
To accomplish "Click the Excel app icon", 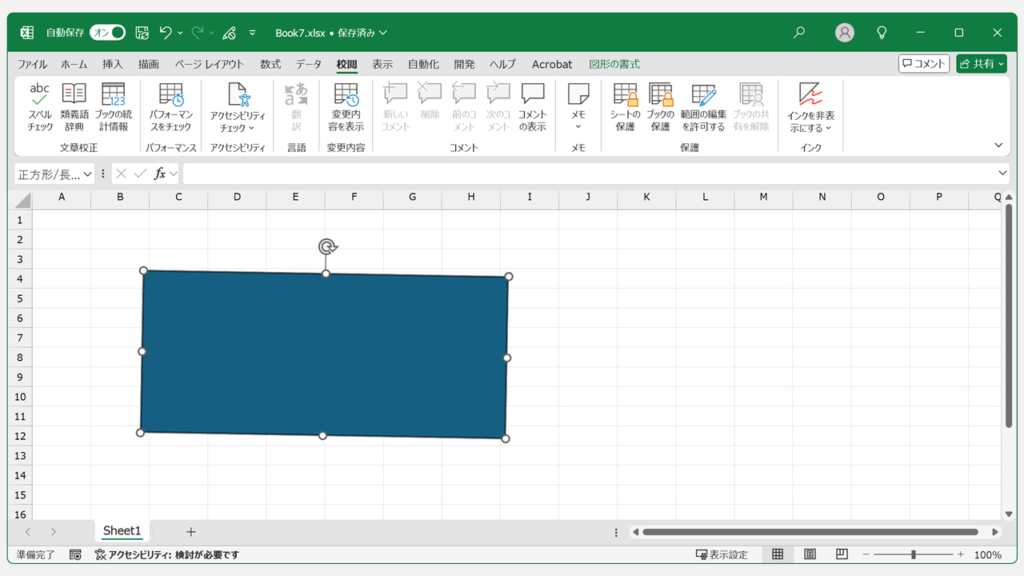I will 27,33.
